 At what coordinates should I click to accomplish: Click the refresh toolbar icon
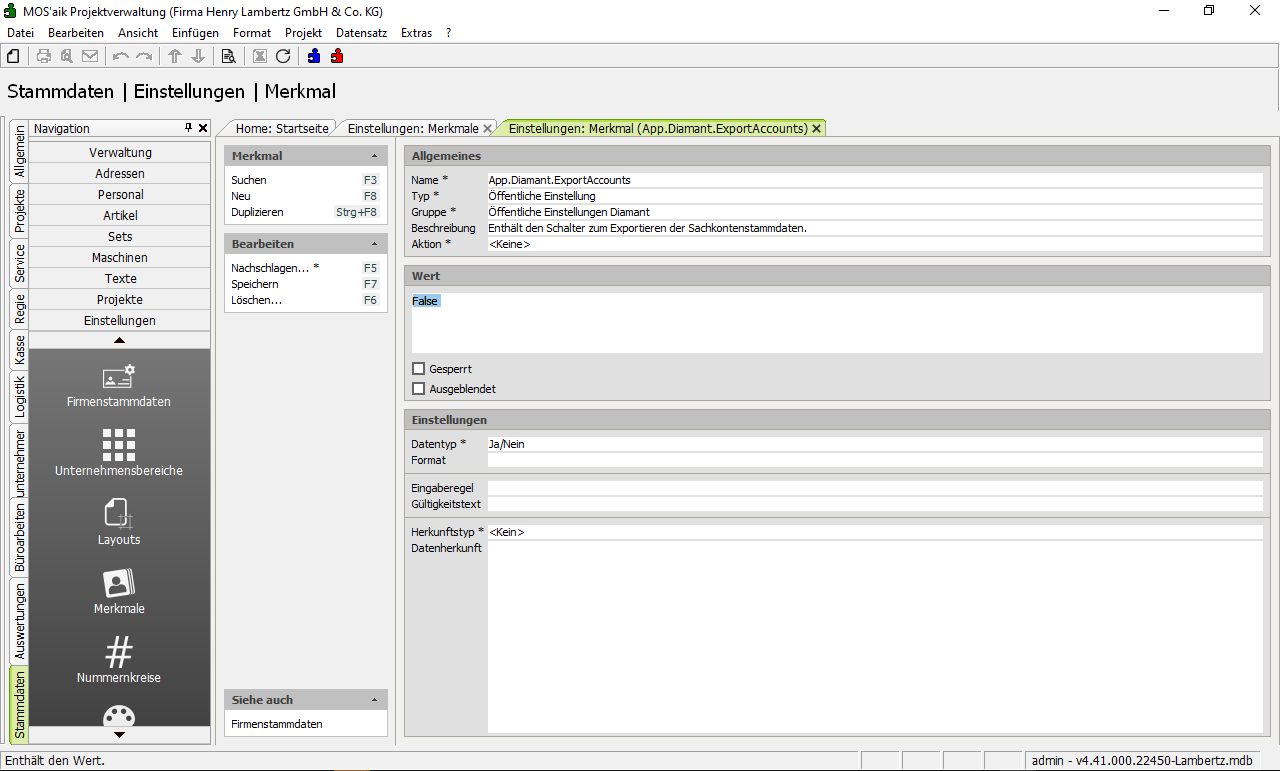283,56
